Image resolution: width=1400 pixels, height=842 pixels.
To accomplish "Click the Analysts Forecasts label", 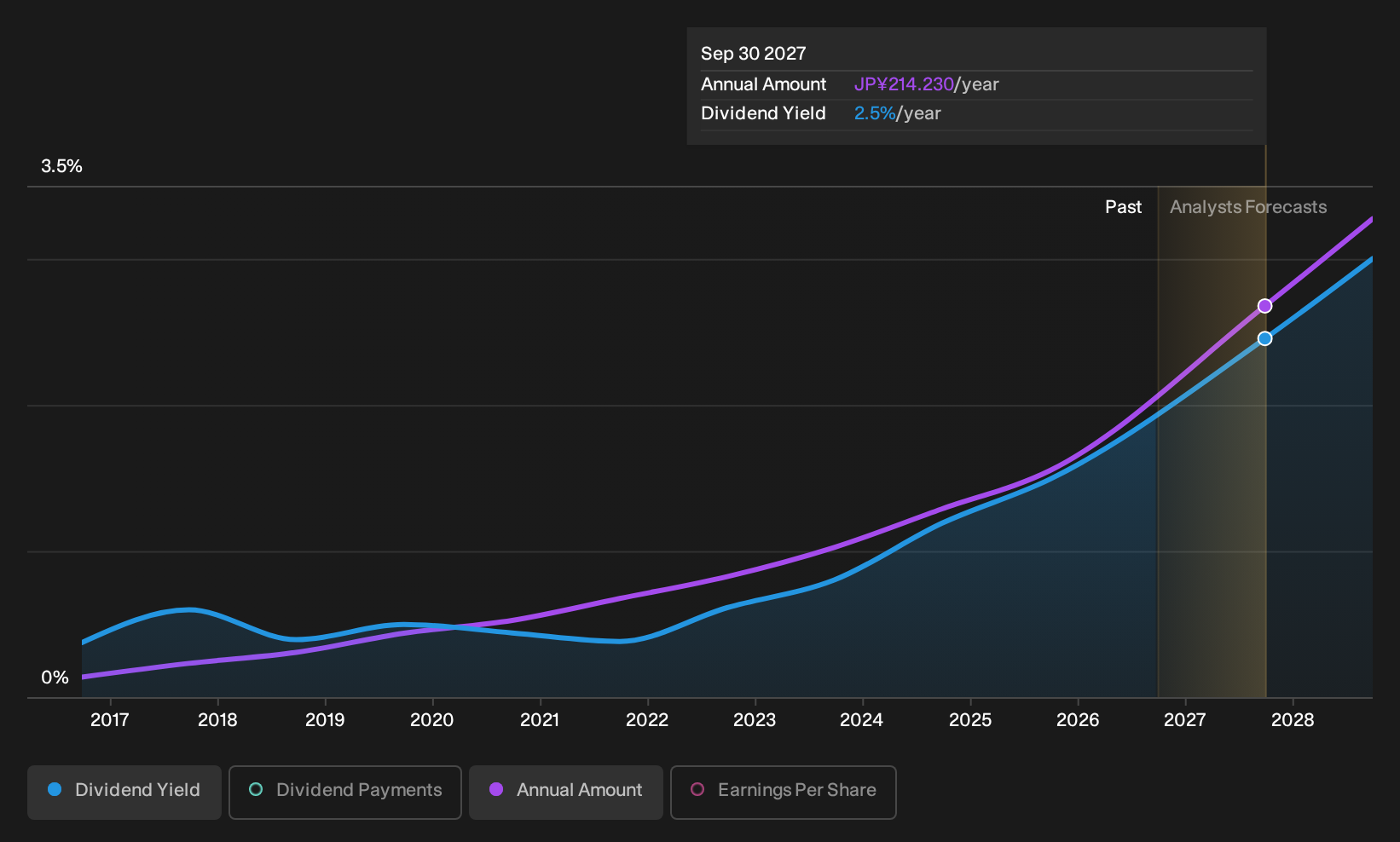I will tap(1248, 207).
